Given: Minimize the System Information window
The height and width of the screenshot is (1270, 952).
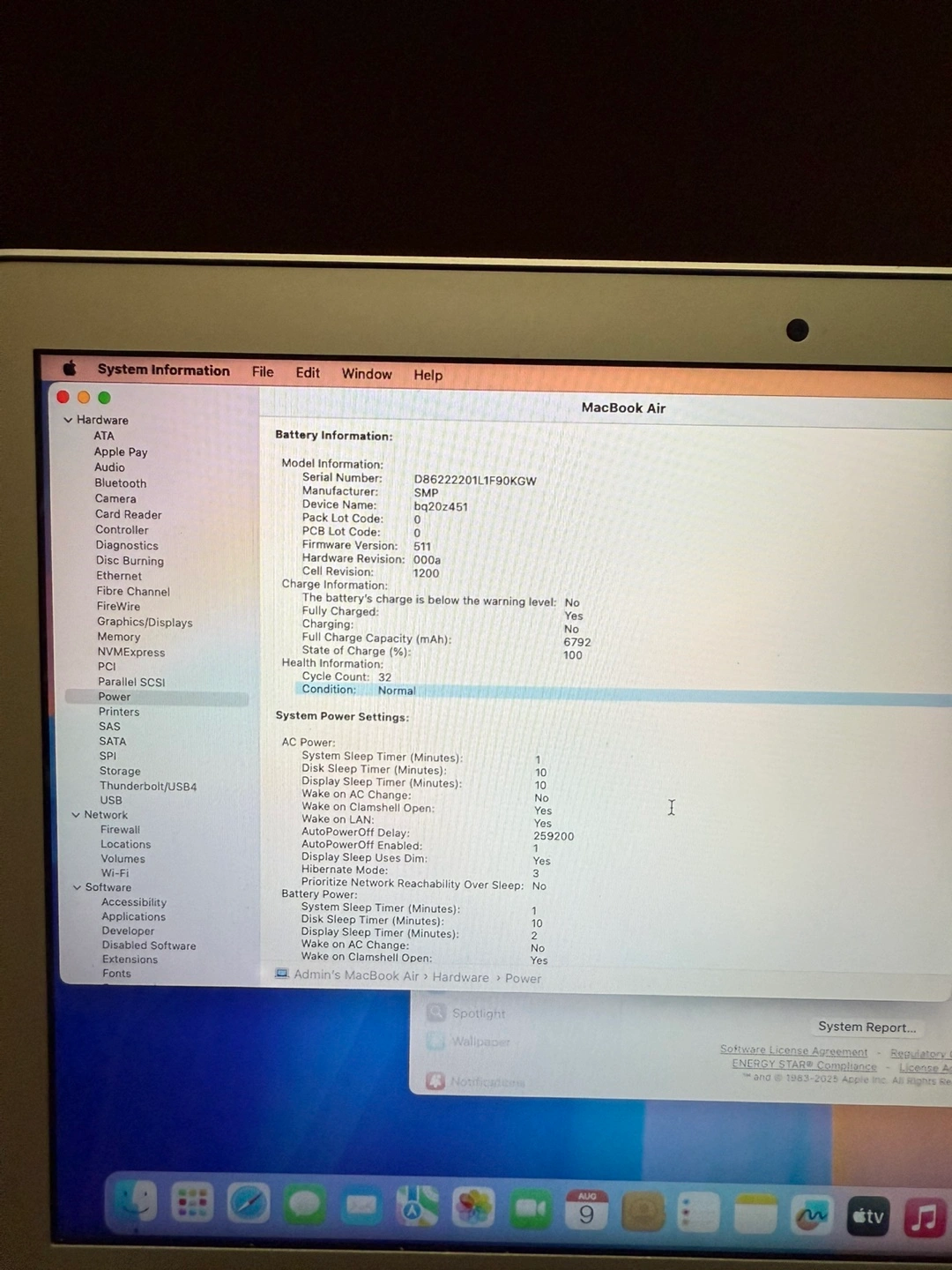Looking at the screenshot, I should (84, 397).
